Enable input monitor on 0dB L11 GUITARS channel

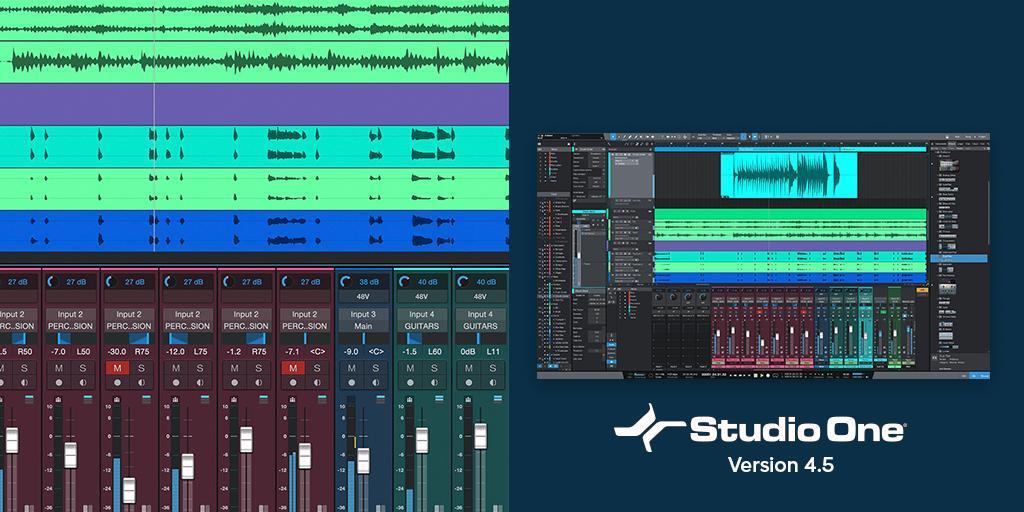coord(493,383)
